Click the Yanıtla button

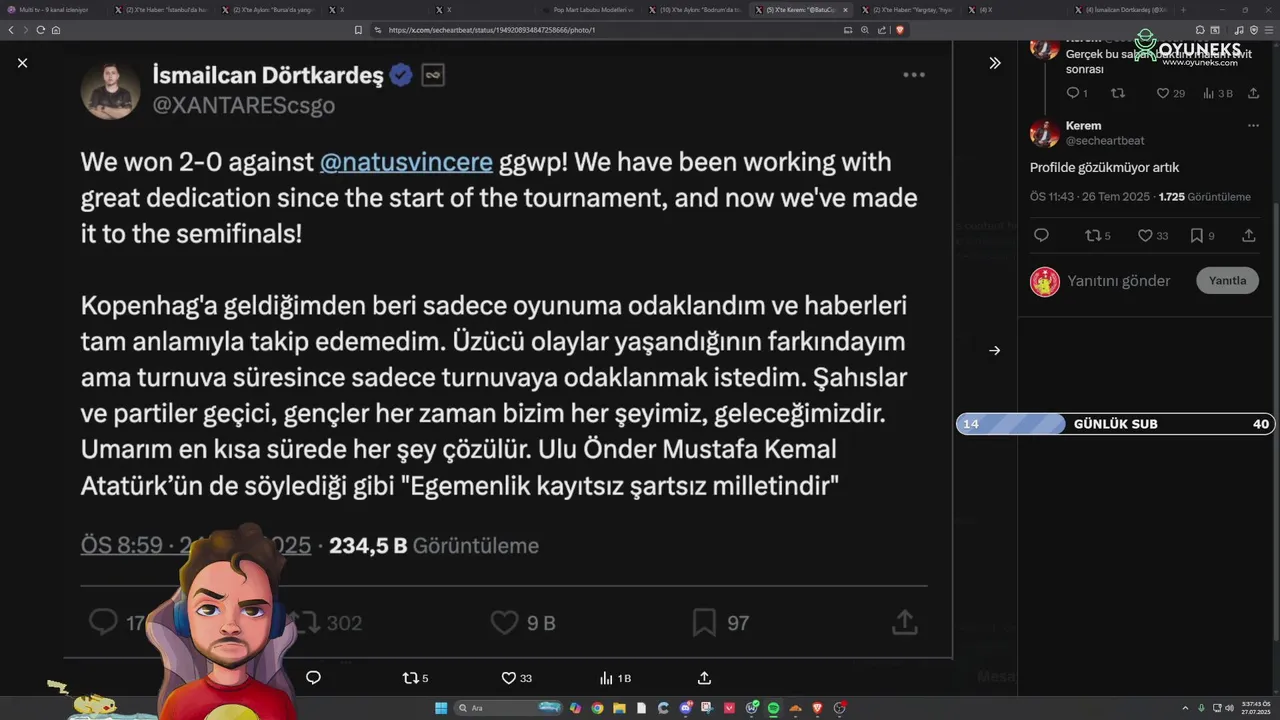1227,281
